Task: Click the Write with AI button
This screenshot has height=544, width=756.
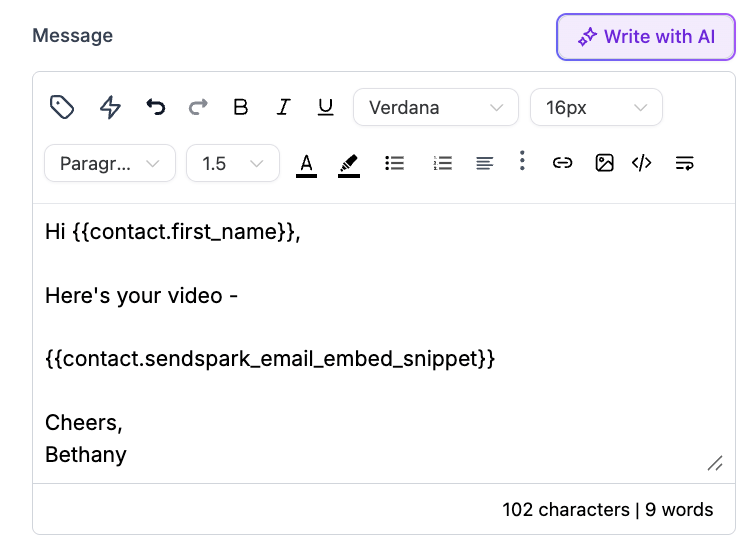Action: (646, 37)
